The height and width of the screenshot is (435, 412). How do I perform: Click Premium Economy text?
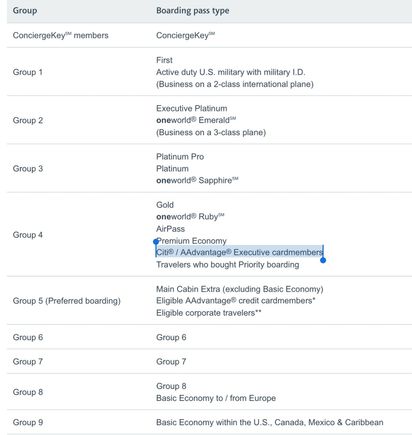[x=191, y=241]
